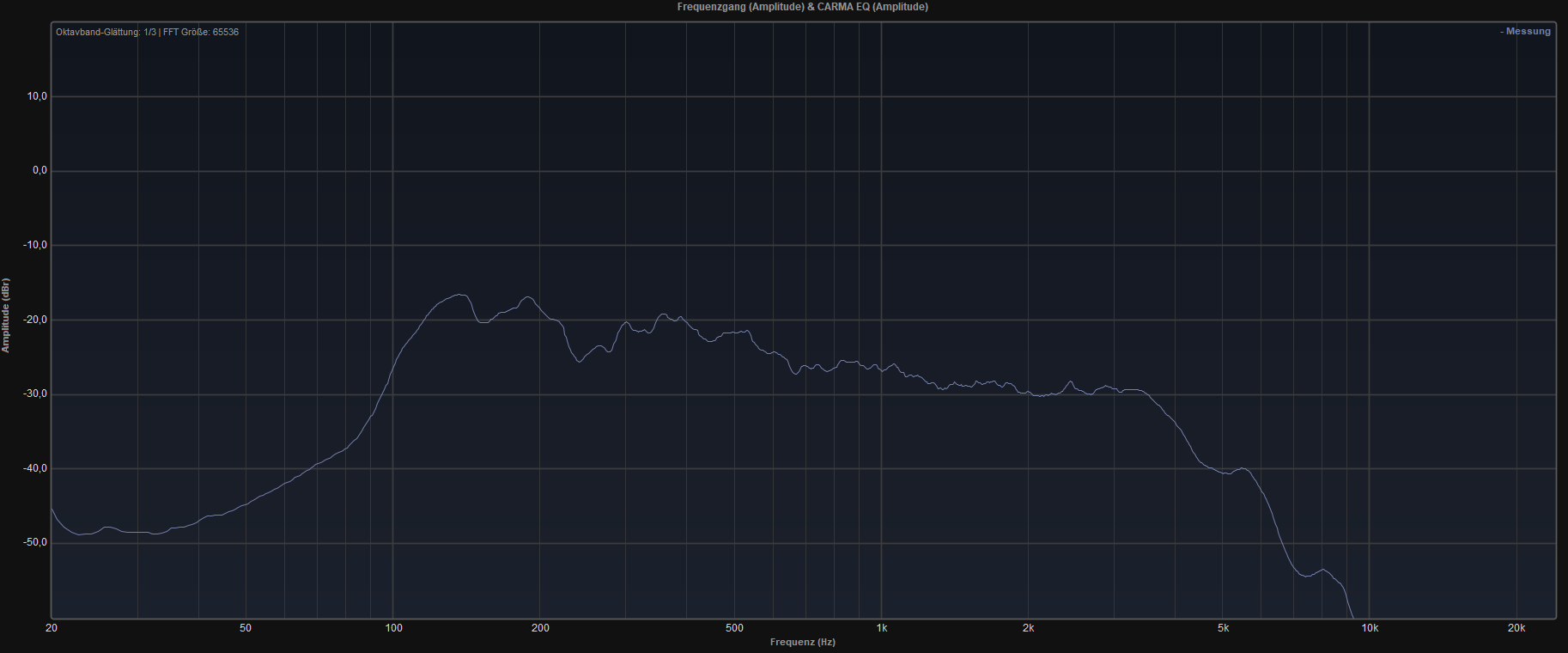Click the 20 label on the frequency axis

click(x=52, y=628)
